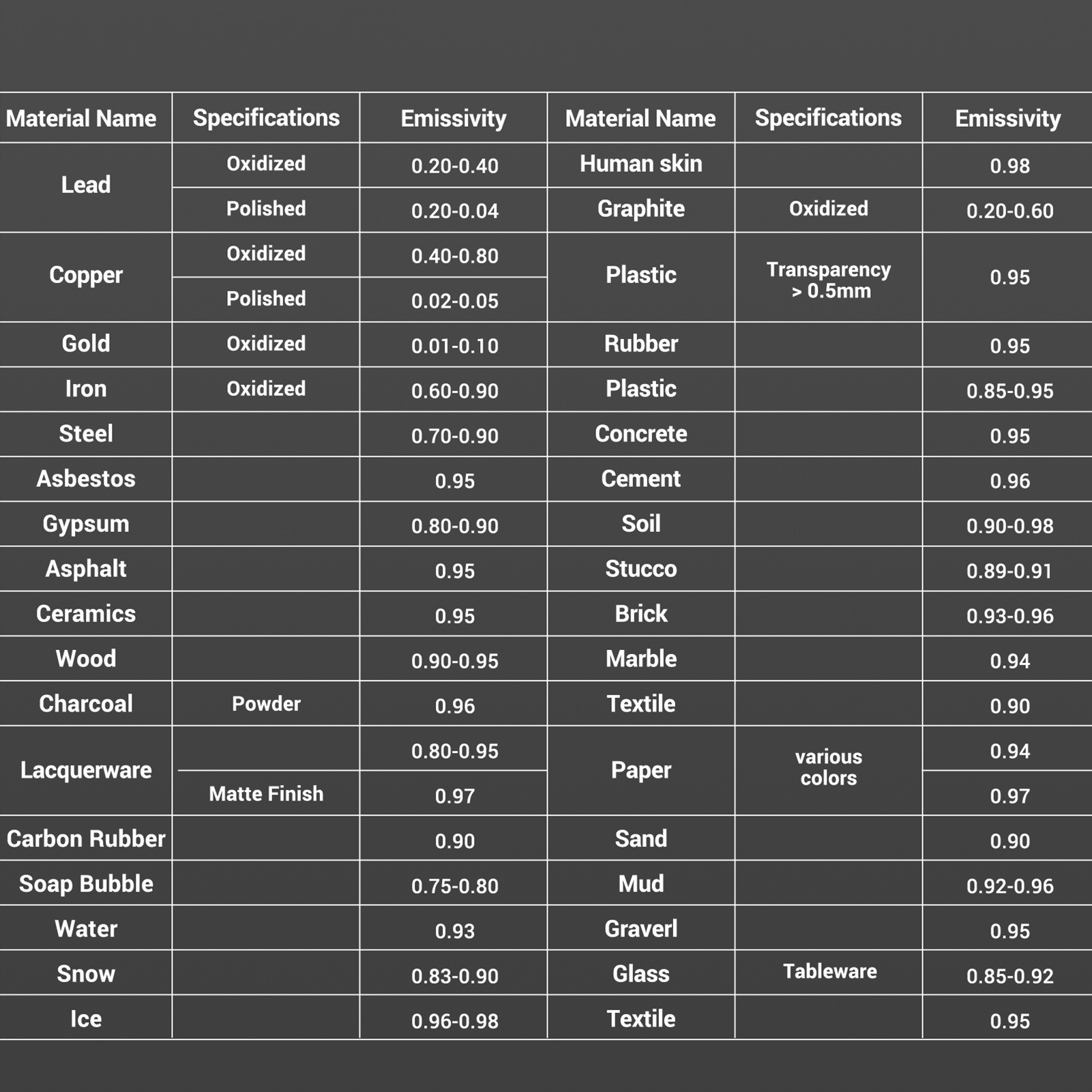Viewport: 1092px width, 1092px height.
Task: Click the Graverl material cell
Action: [640, 929]
